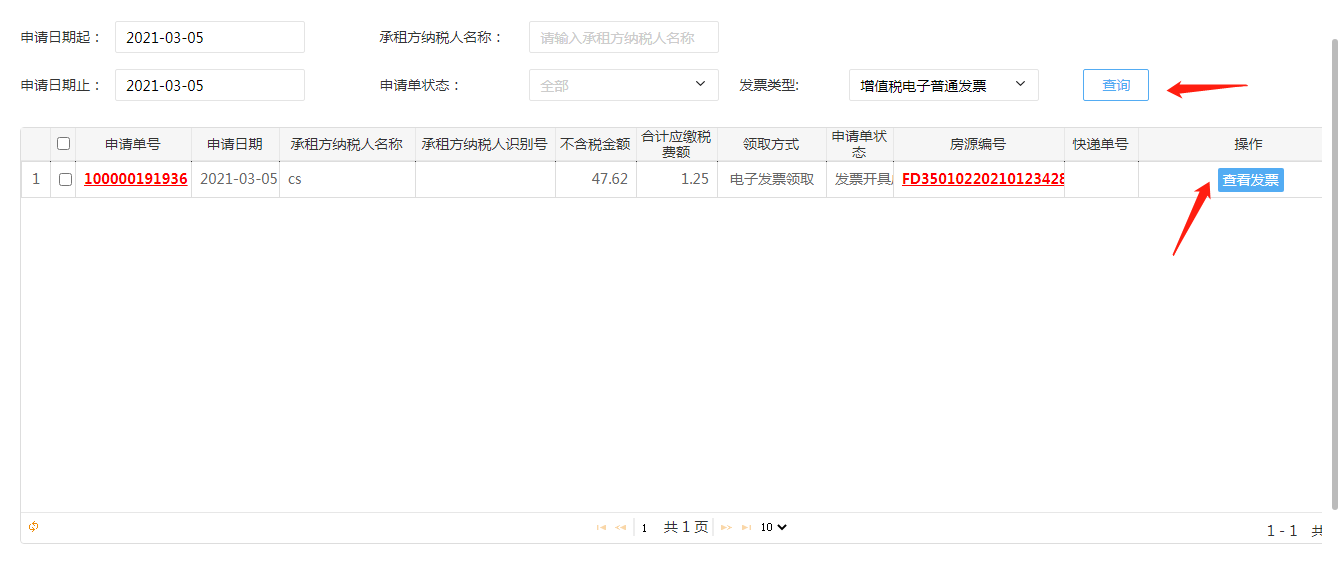Click the page number input in pager
This screenshot has height=572, width=1338.
coord(646,527)
